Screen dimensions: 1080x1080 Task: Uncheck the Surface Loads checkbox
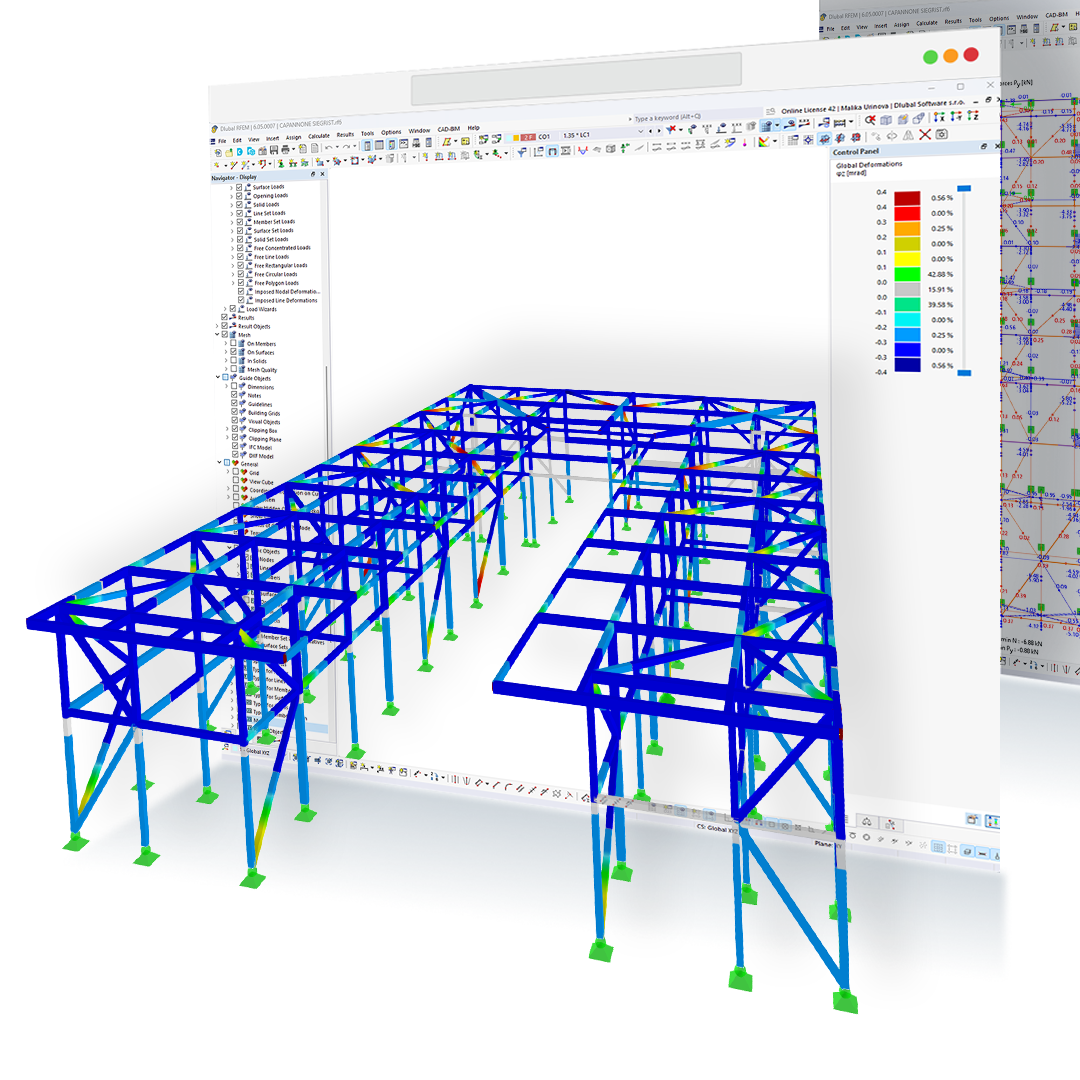click(240, 187)
